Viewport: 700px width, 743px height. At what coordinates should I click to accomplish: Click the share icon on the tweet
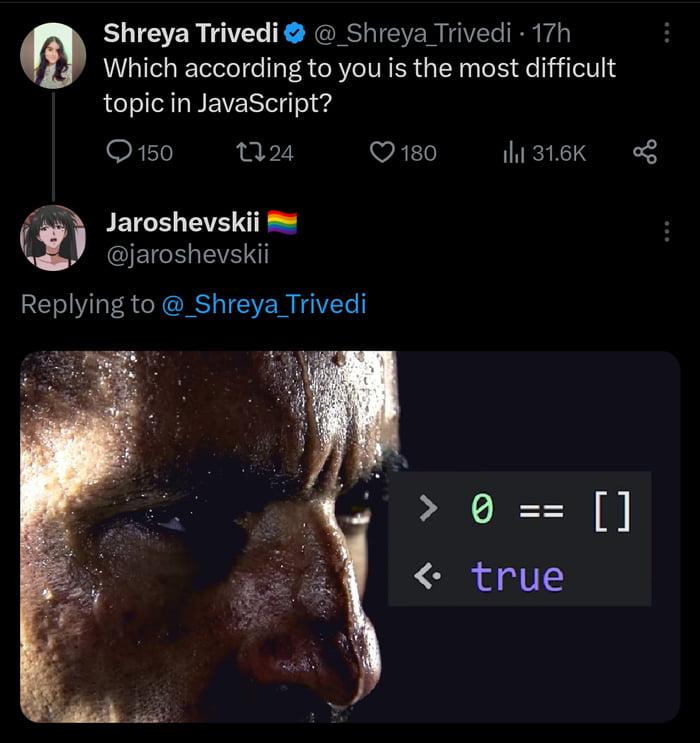[x=645, y=152]
